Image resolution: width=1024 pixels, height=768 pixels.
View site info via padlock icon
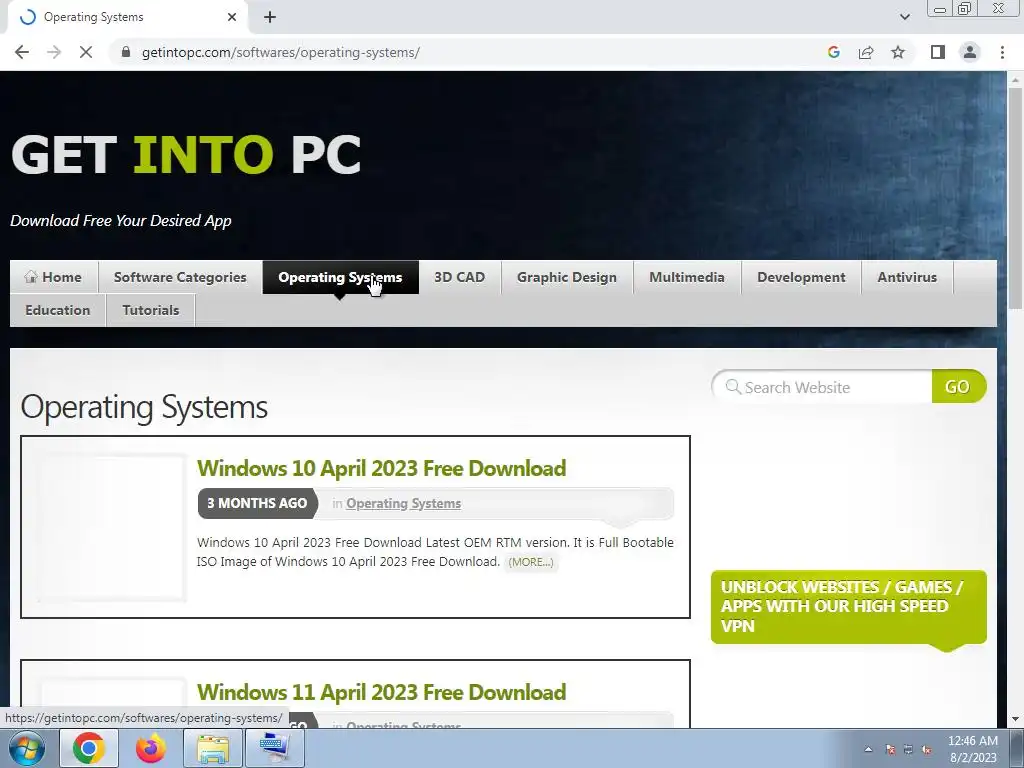[x=126, y=52]
